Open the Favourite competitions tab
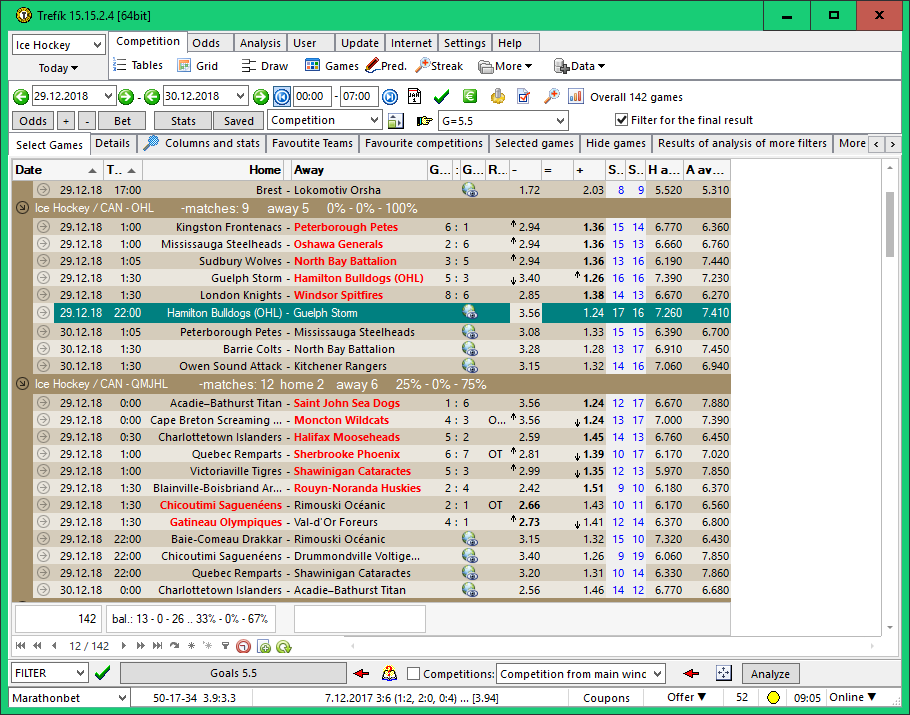 pyautogui.click(x=423, y=143)
